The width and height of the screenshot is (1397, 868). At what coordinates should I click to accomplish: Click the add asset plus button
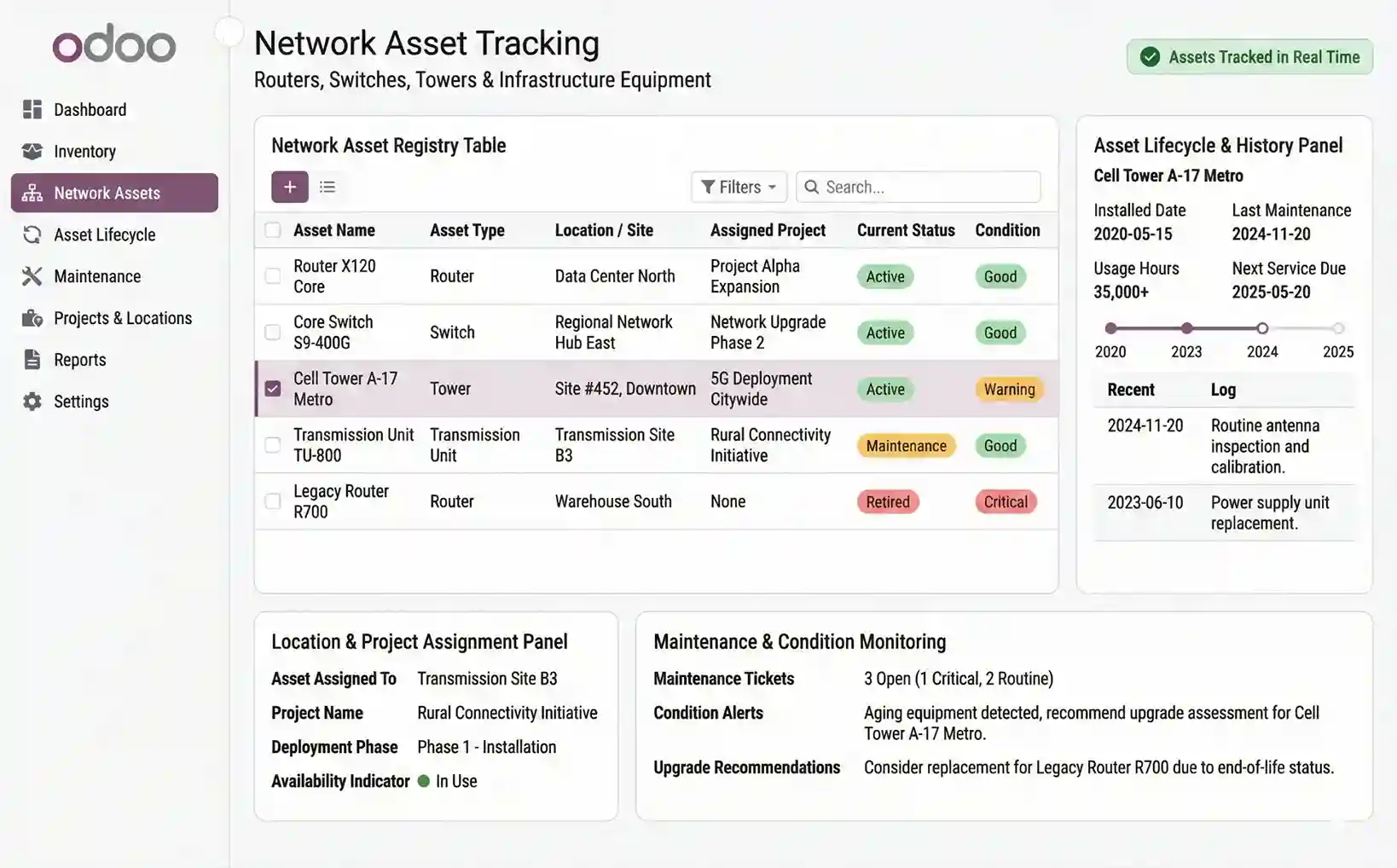coord(289,187)
